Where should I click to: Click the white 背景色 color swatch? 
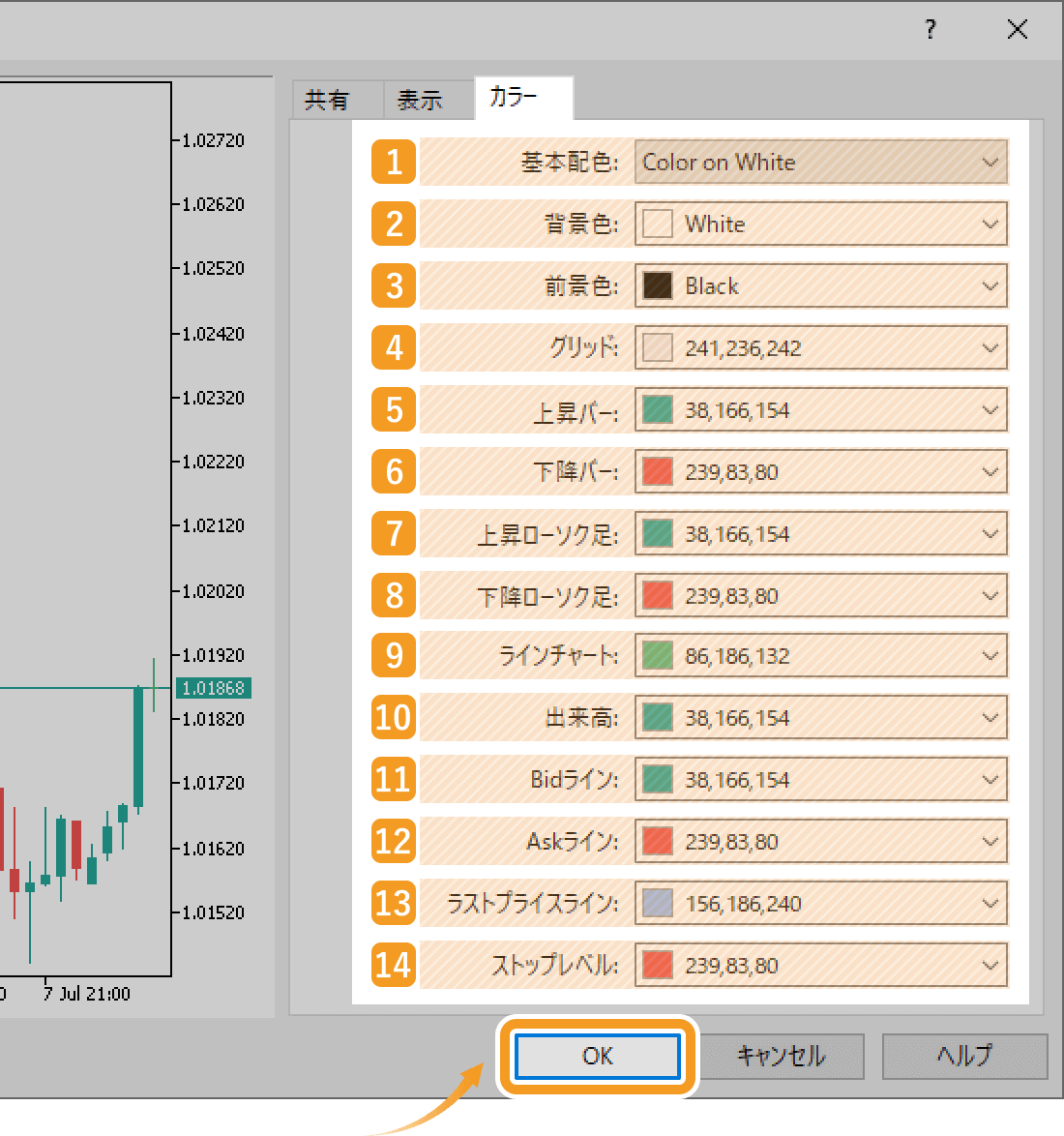click(x=658, y=224)
